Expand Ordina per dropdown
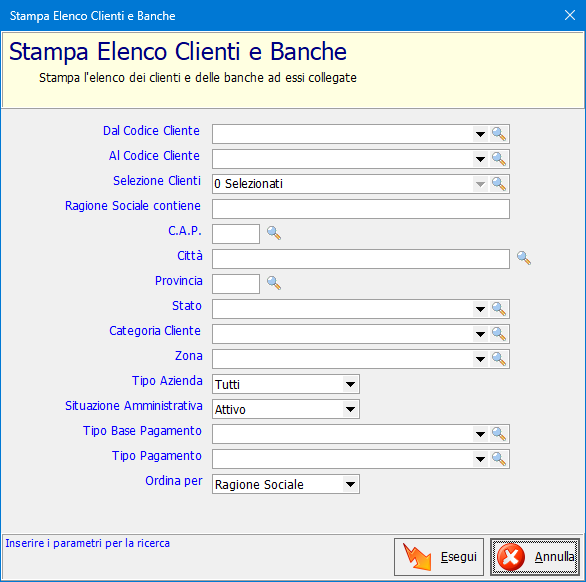Screen dimensions: 586x582 click(x=350, y=484)
